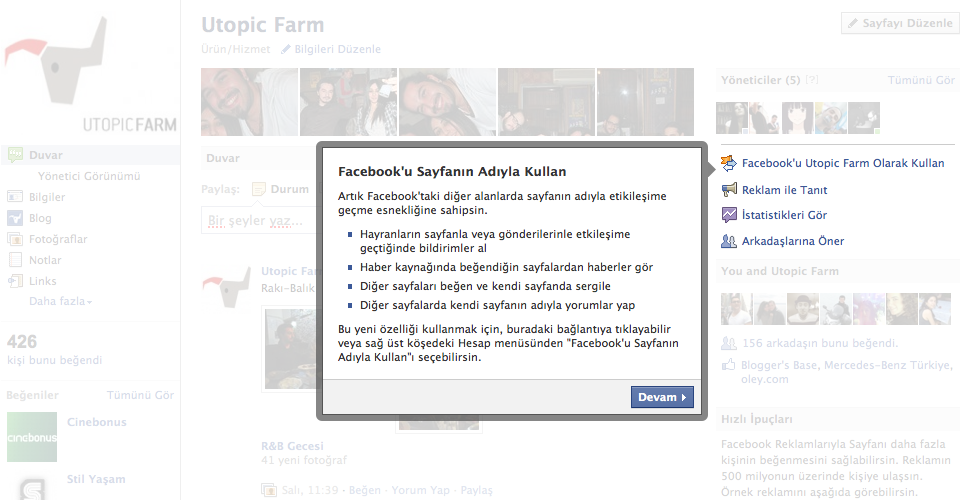Open Bilgileri Düzenle link
The height and width of the screenshot is (500, 980).
(x=338, y=49)
